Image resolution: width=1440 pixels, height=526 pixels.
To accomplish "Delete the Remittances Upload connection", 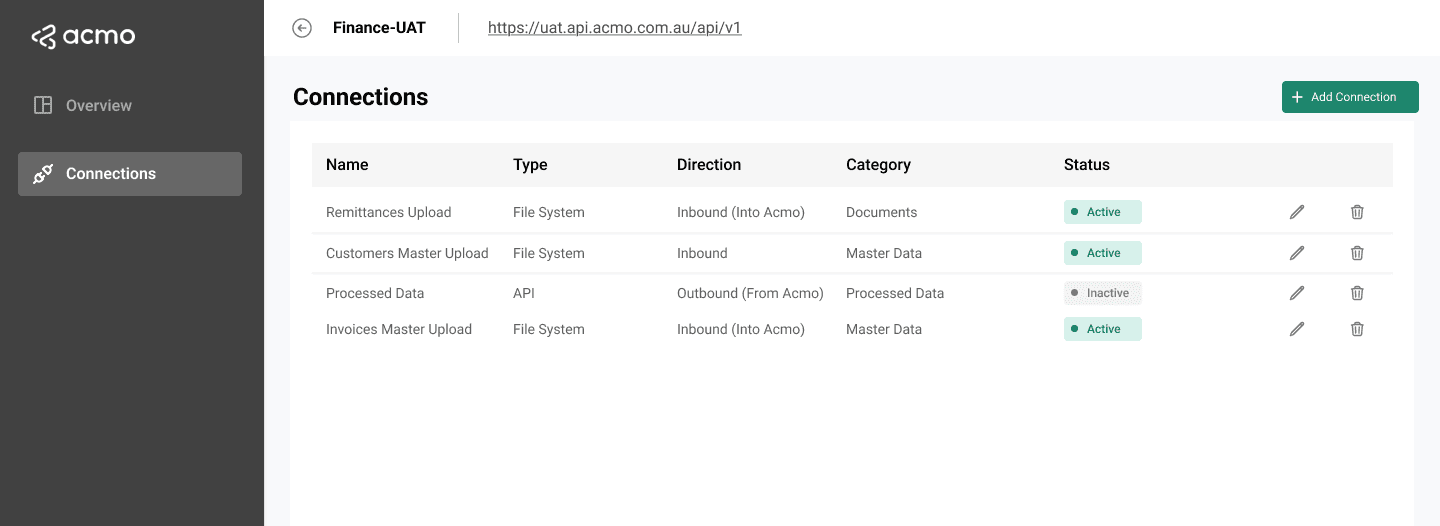I will 1357,212.
